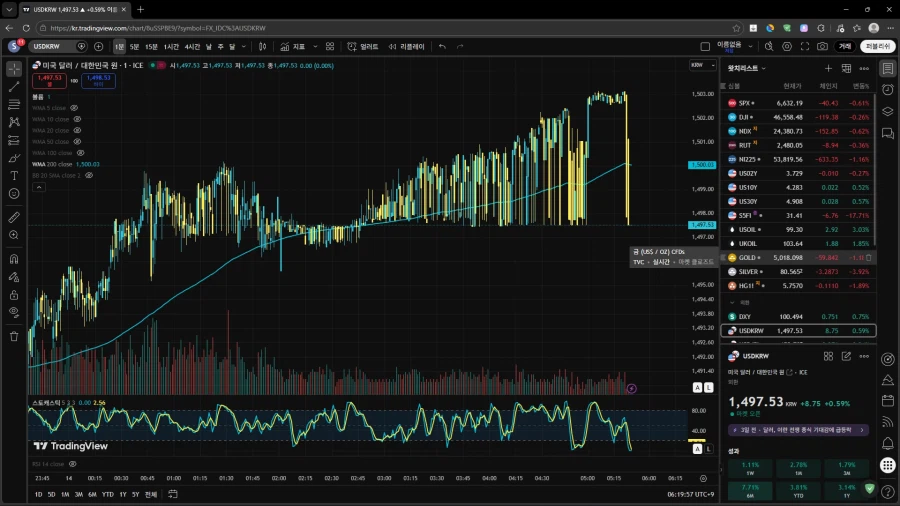Viewport: 900px width, 506px height.
Task: Open the alerts panel in right sidebar
Action: coord(887,90)
